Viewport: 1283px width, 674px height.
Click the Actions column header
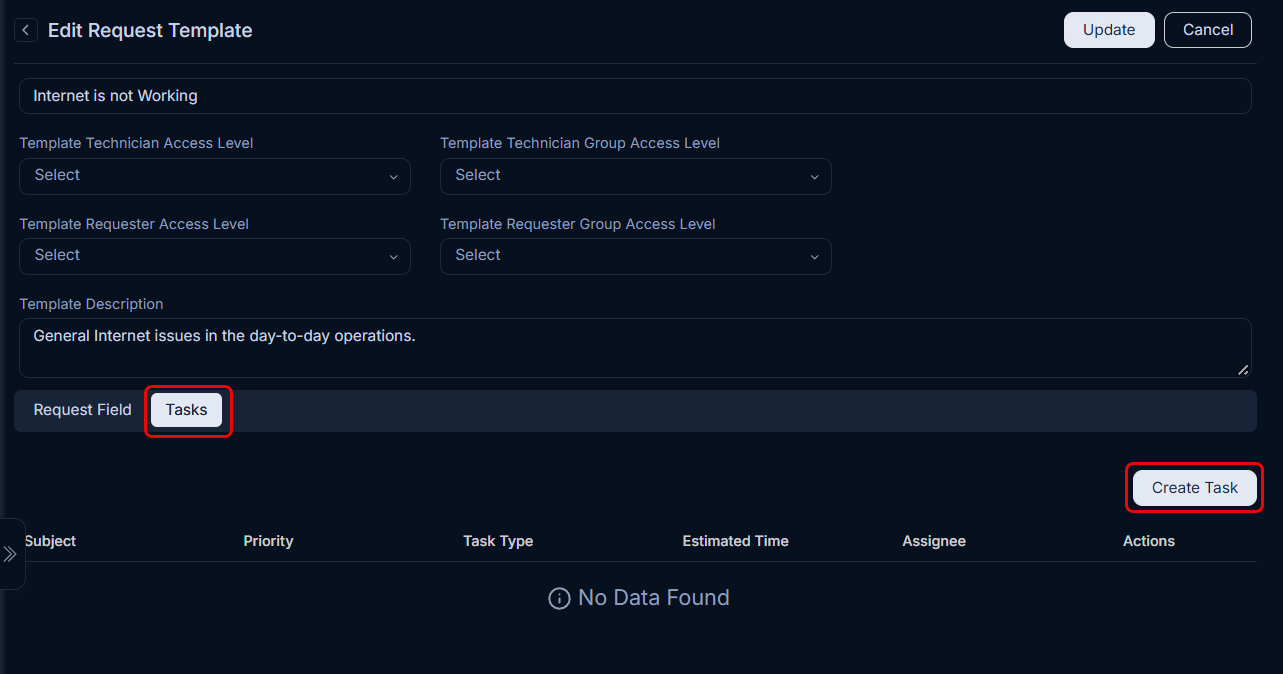(1149, 541)
